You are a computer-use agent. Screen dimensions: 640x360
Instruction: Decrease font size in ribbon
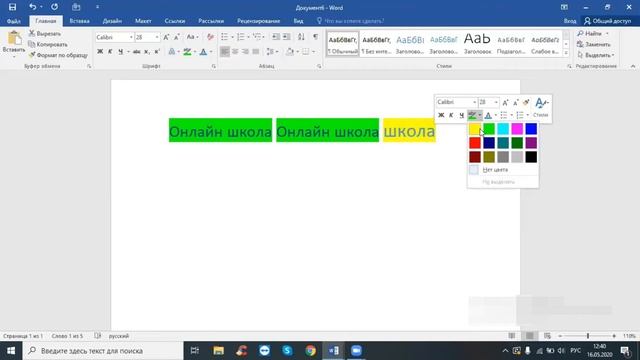(x=177, y=37)
